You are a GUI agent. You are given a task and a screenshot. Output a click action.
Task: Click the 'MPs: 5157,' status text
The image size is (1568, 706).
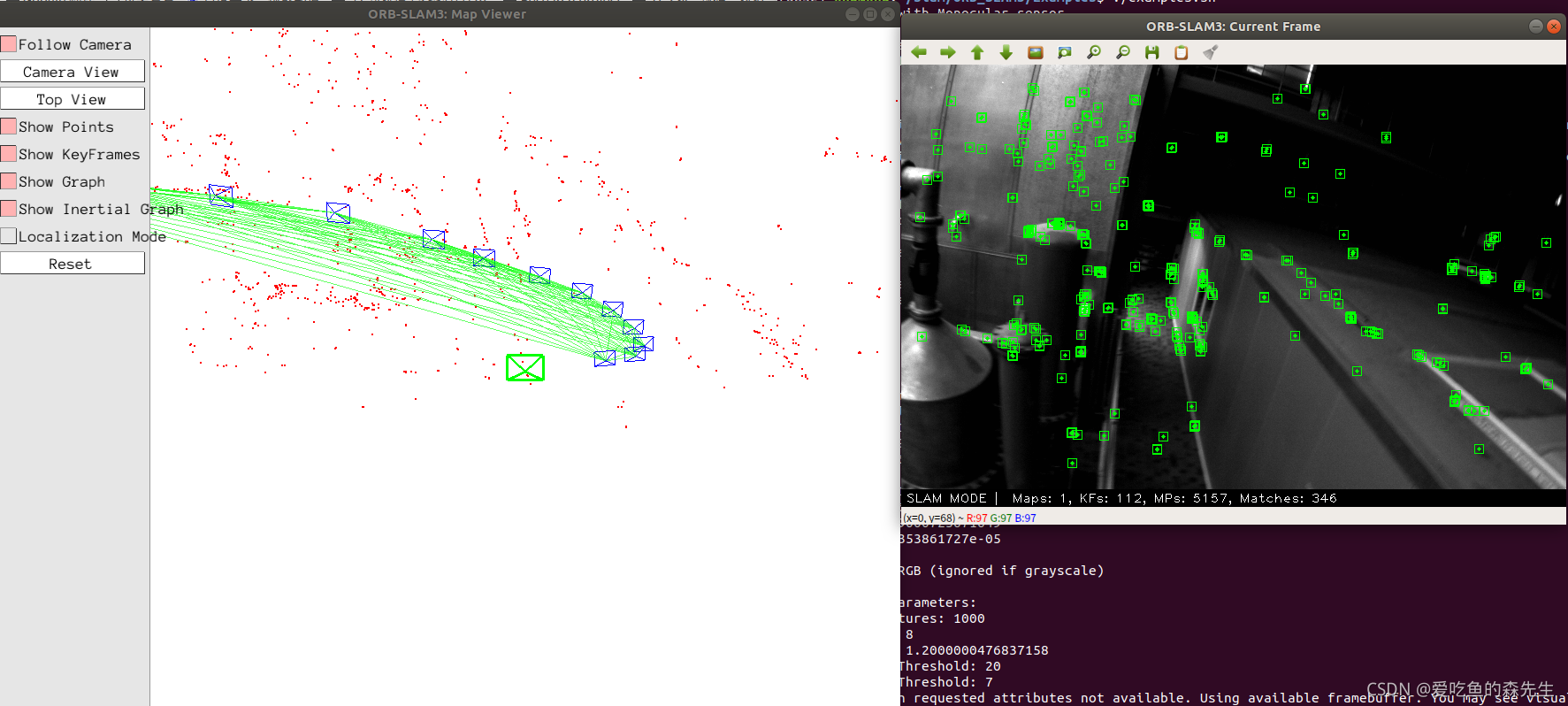pyautogui.click(x=1193, y=498)
